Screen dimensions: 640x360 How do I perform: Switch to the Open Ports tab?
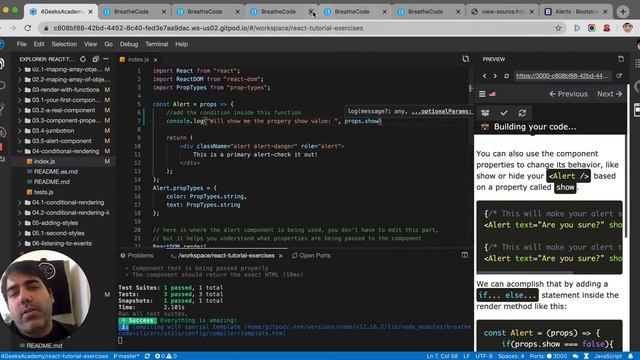[311, 256]
